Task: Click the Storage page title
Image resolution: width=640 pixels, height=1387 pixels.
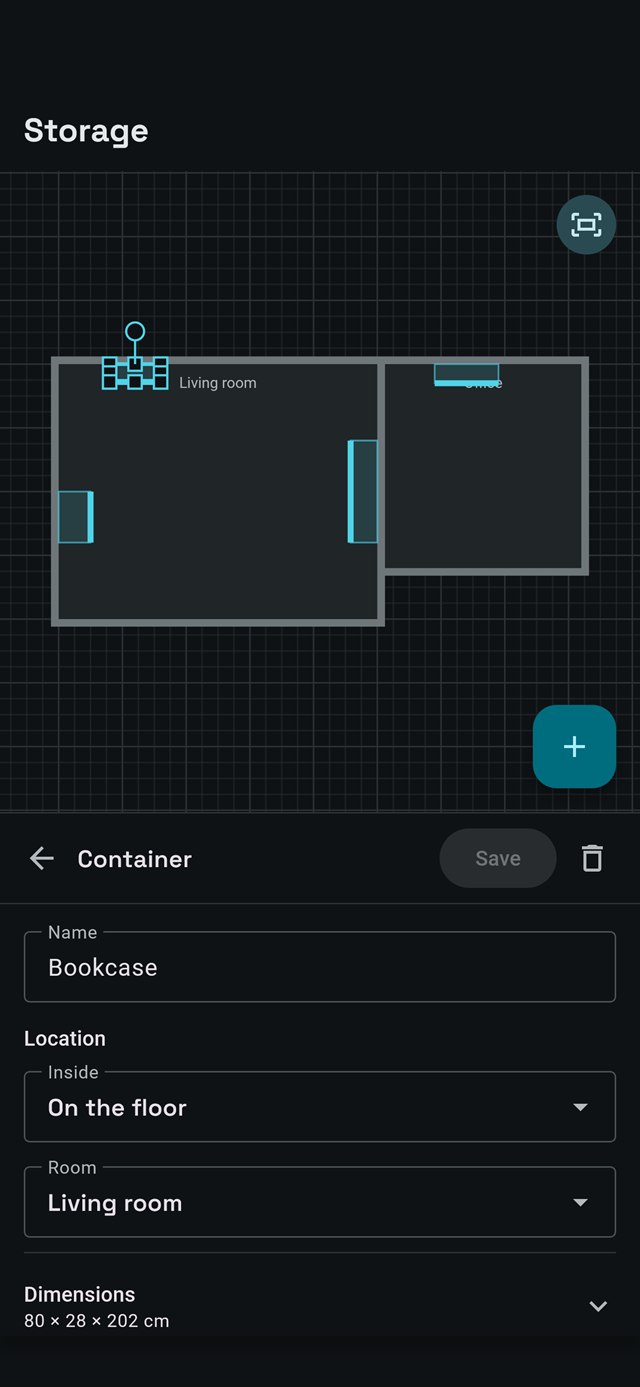Action: point(86,131)
